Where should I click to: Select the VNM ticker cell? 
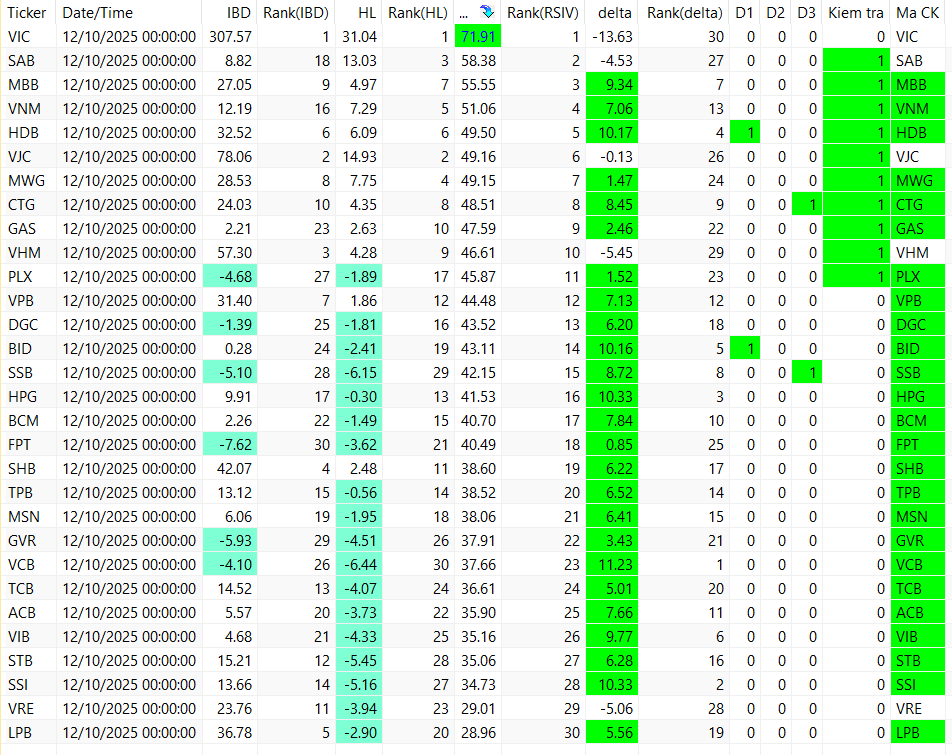pos(29,109)
